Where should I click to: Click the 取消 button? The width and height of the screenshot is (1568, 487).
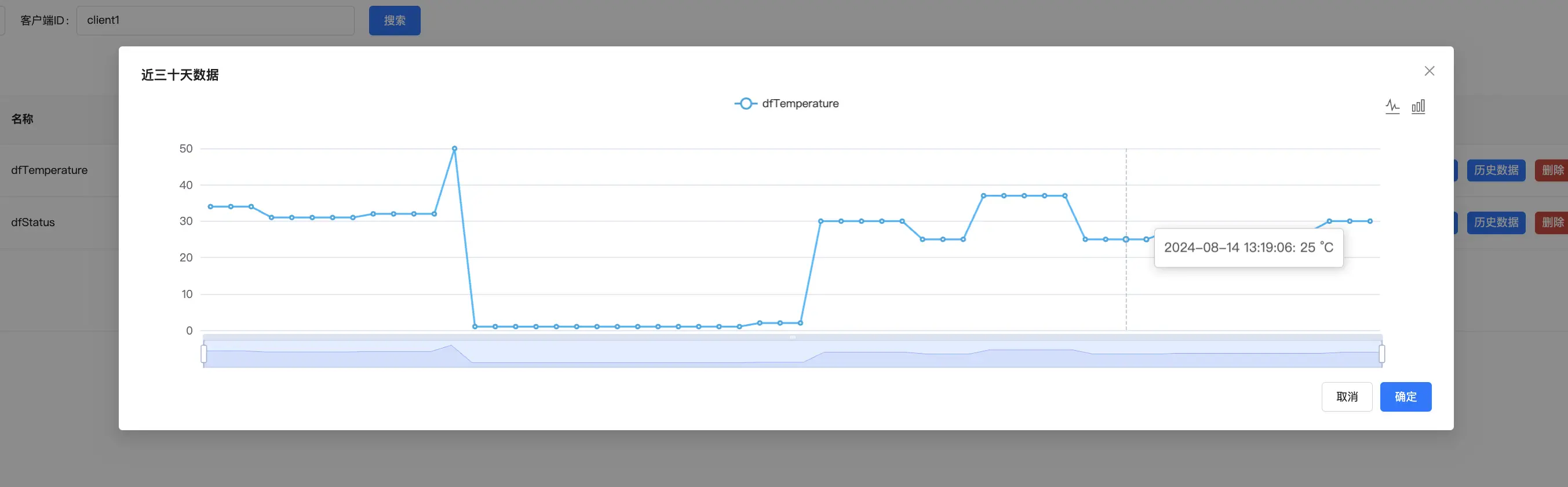[x=1347, y=397]
